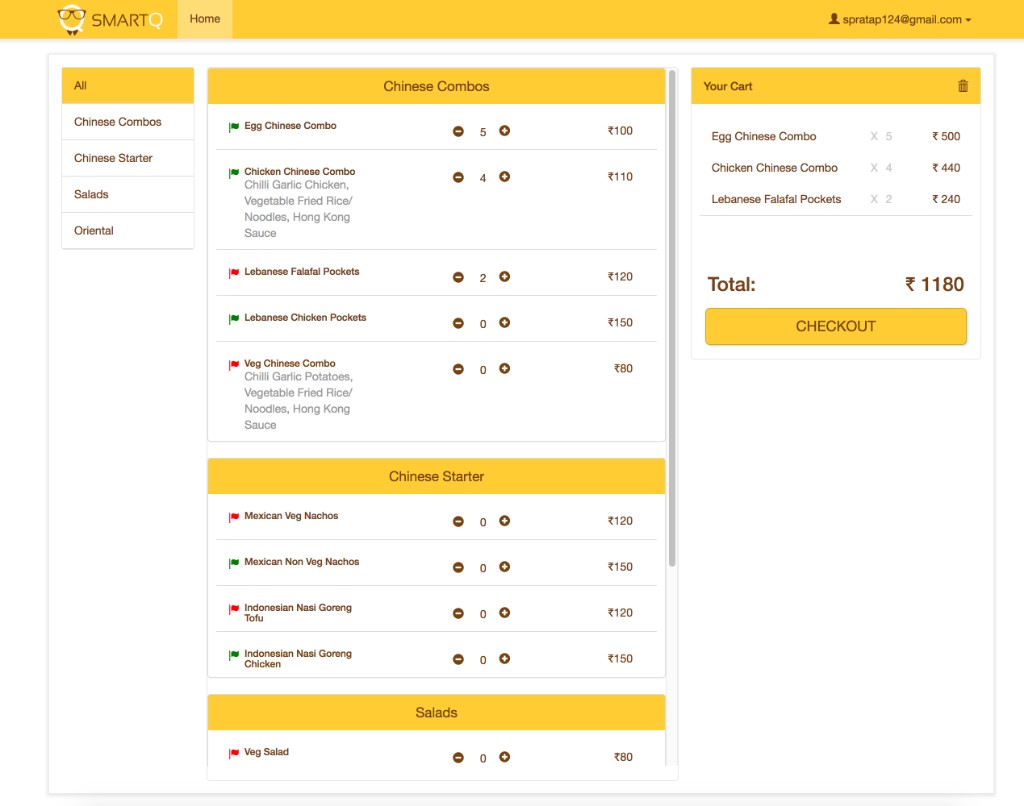
Task: Open the spratap124@gmail.com account dropdown
Action: pyautogui.click(x=900, y=20)
